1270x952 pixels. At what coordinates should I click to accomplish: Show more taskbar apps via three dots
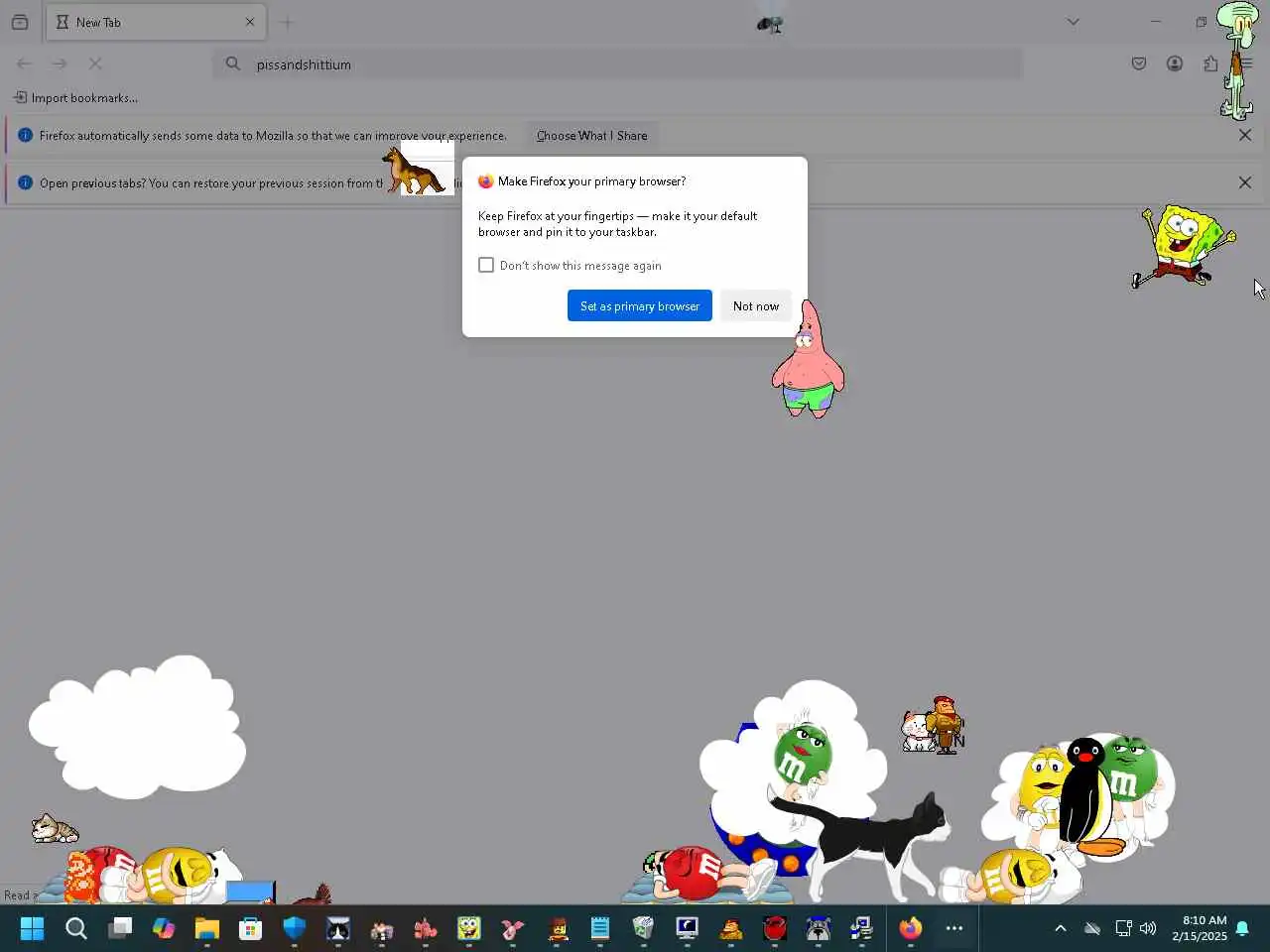(954, 928)
